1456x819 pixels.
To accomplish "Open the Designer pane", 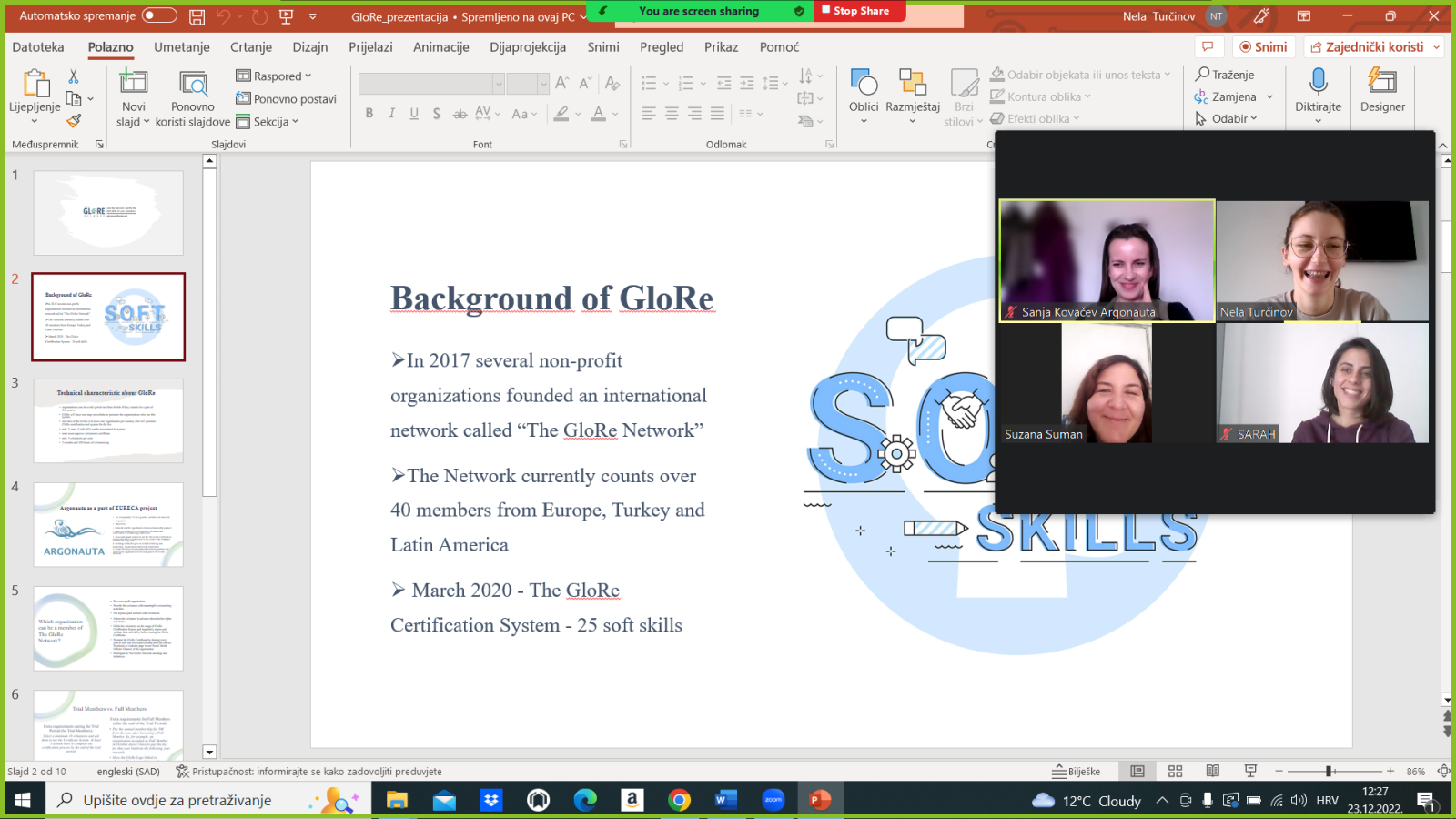I will tap(1381, 91).
